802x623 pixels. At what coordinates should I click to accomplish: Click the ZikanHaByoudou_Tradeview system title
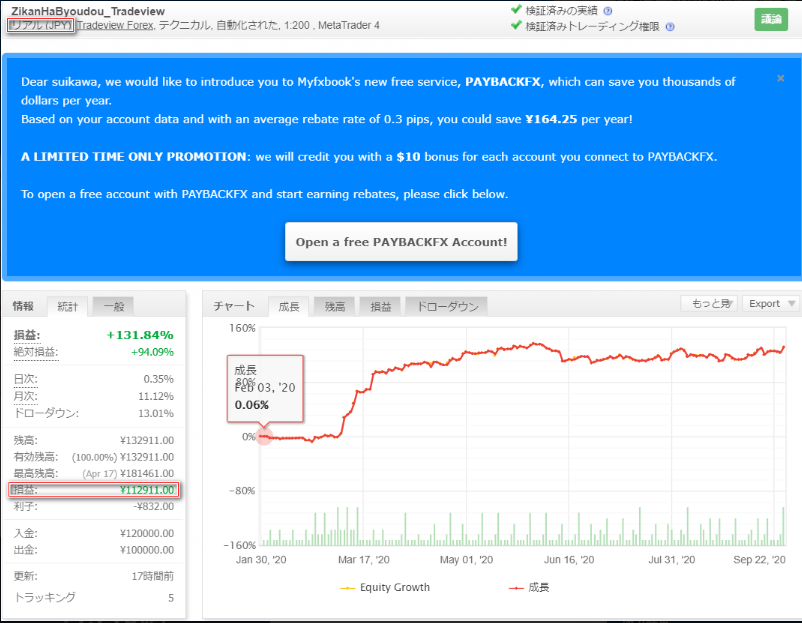click(x=88, y=11)
